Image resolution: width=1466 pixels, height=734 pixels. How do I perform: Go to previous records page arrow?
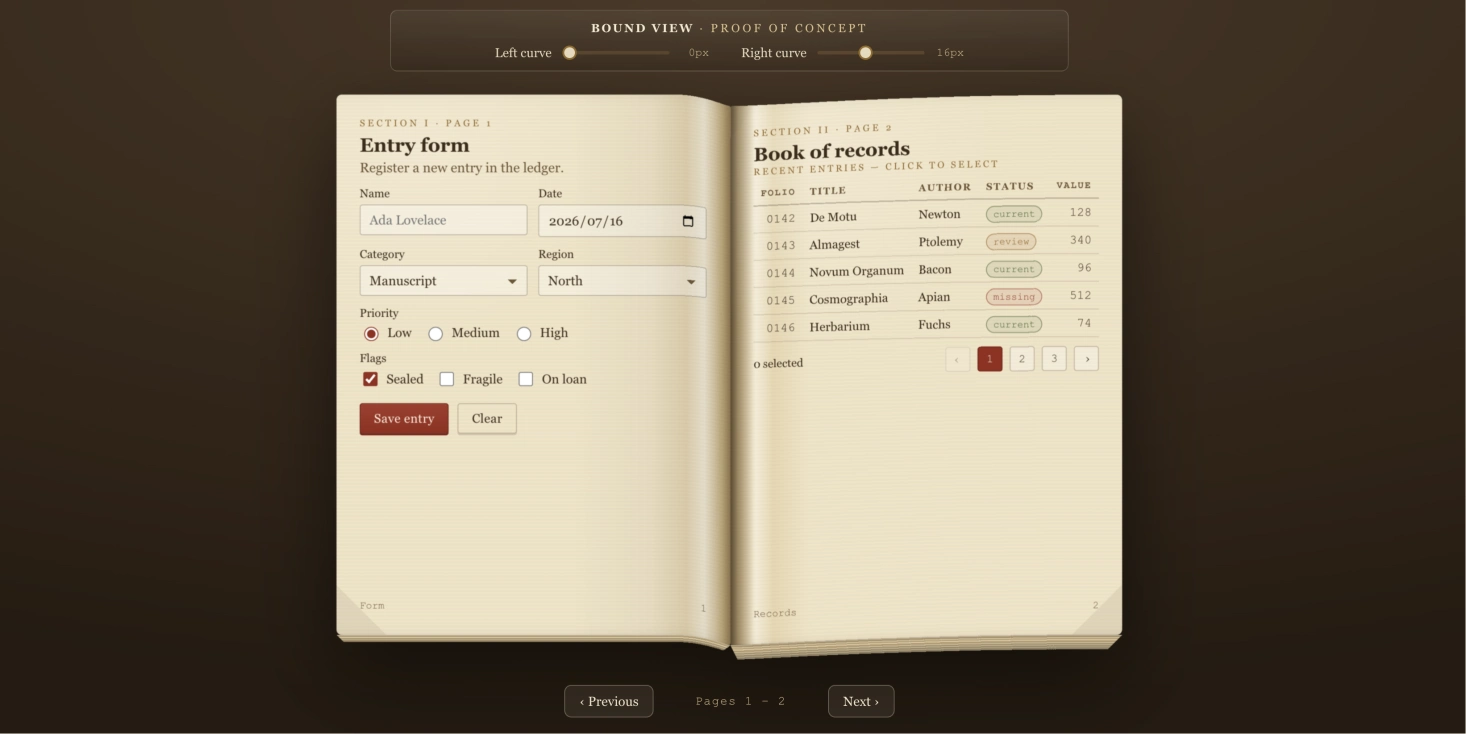957,359
